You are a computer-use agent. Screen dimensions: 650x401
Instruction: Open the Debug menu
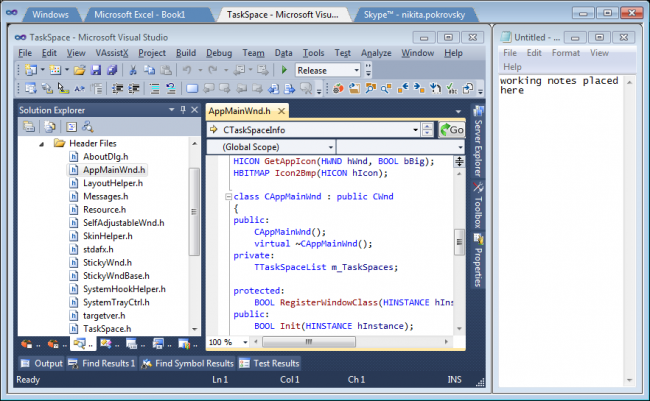[x=218, y=52]
